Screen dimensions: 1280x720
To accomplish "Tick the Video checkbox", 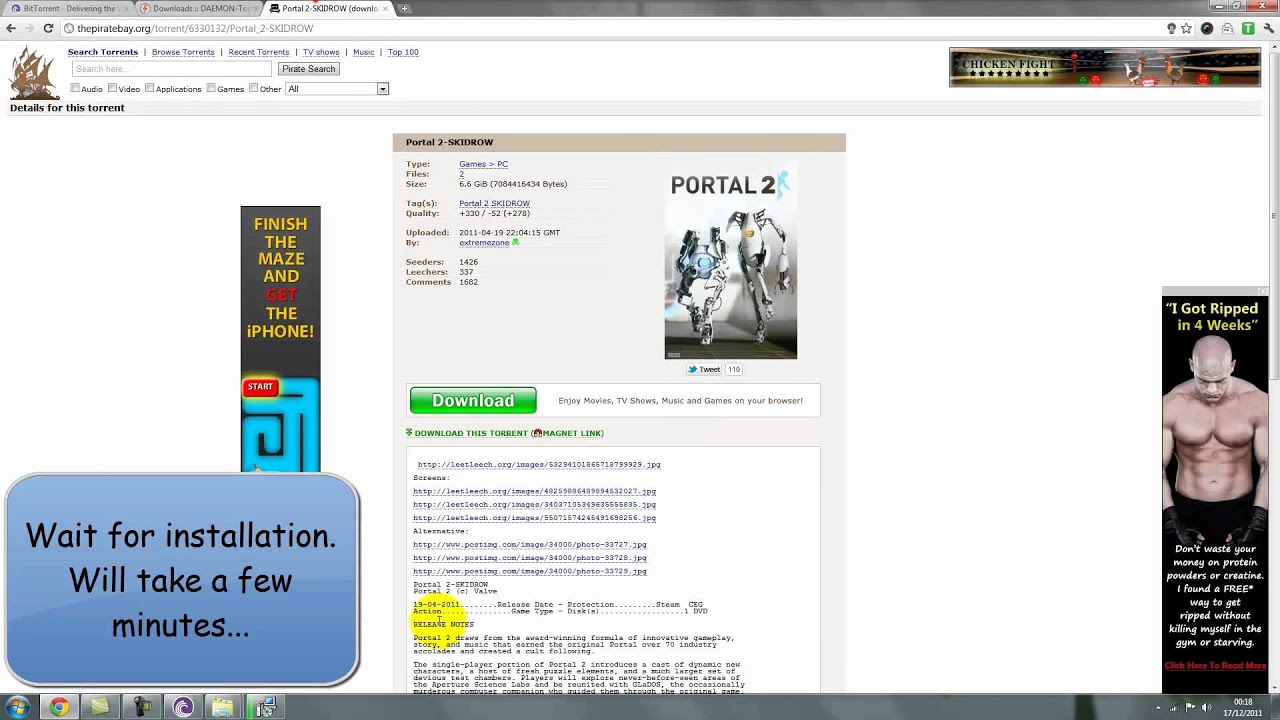I will click(112, 88).
